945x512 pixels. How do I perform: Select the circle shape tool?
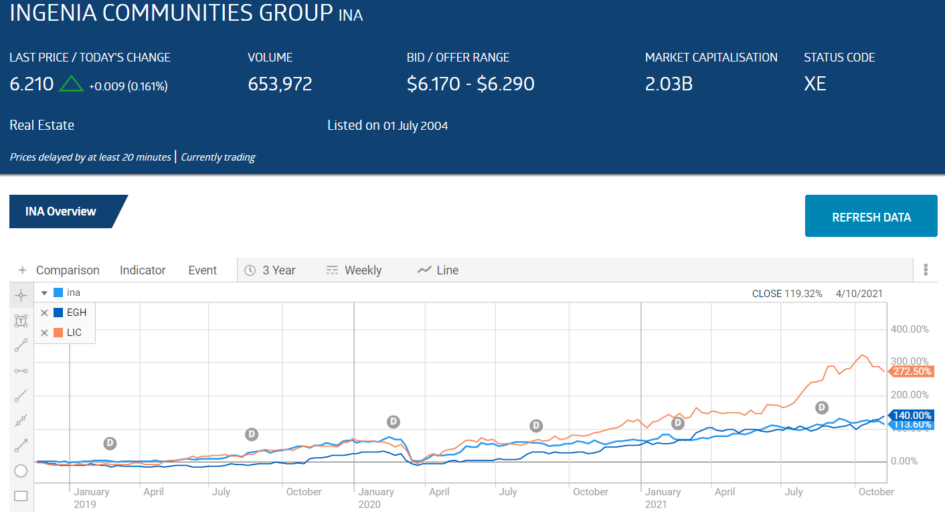21,470
